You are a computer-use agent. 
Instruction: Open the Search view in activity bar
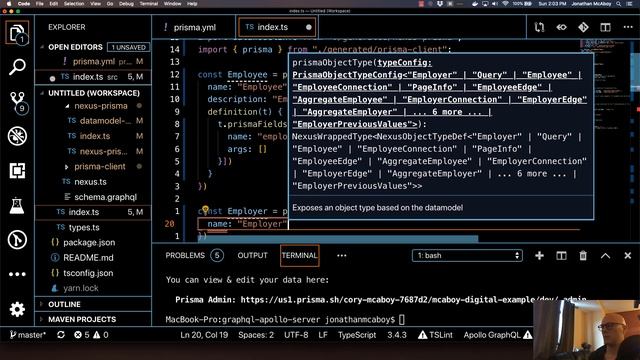tap(17, 67)
